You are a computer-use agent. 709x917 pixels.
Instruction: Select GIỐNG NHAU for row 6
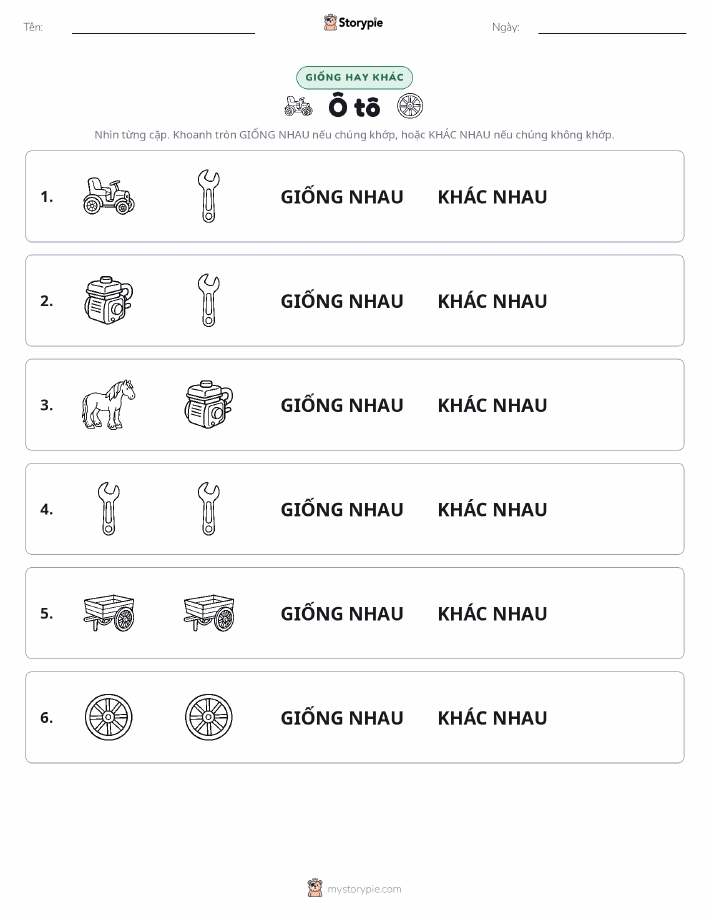coord(342,718)
